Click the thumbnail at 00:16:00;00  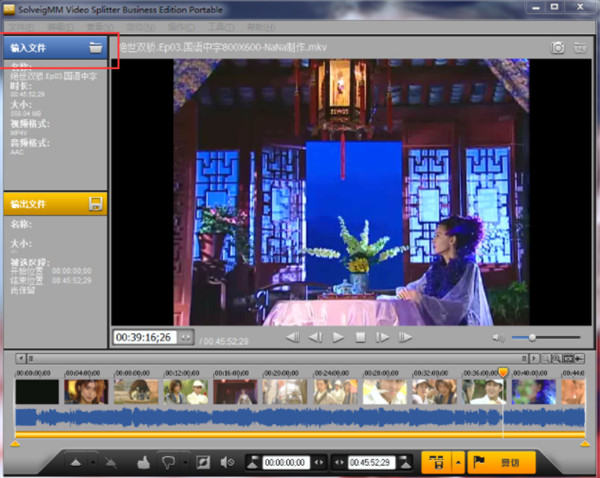236,392
